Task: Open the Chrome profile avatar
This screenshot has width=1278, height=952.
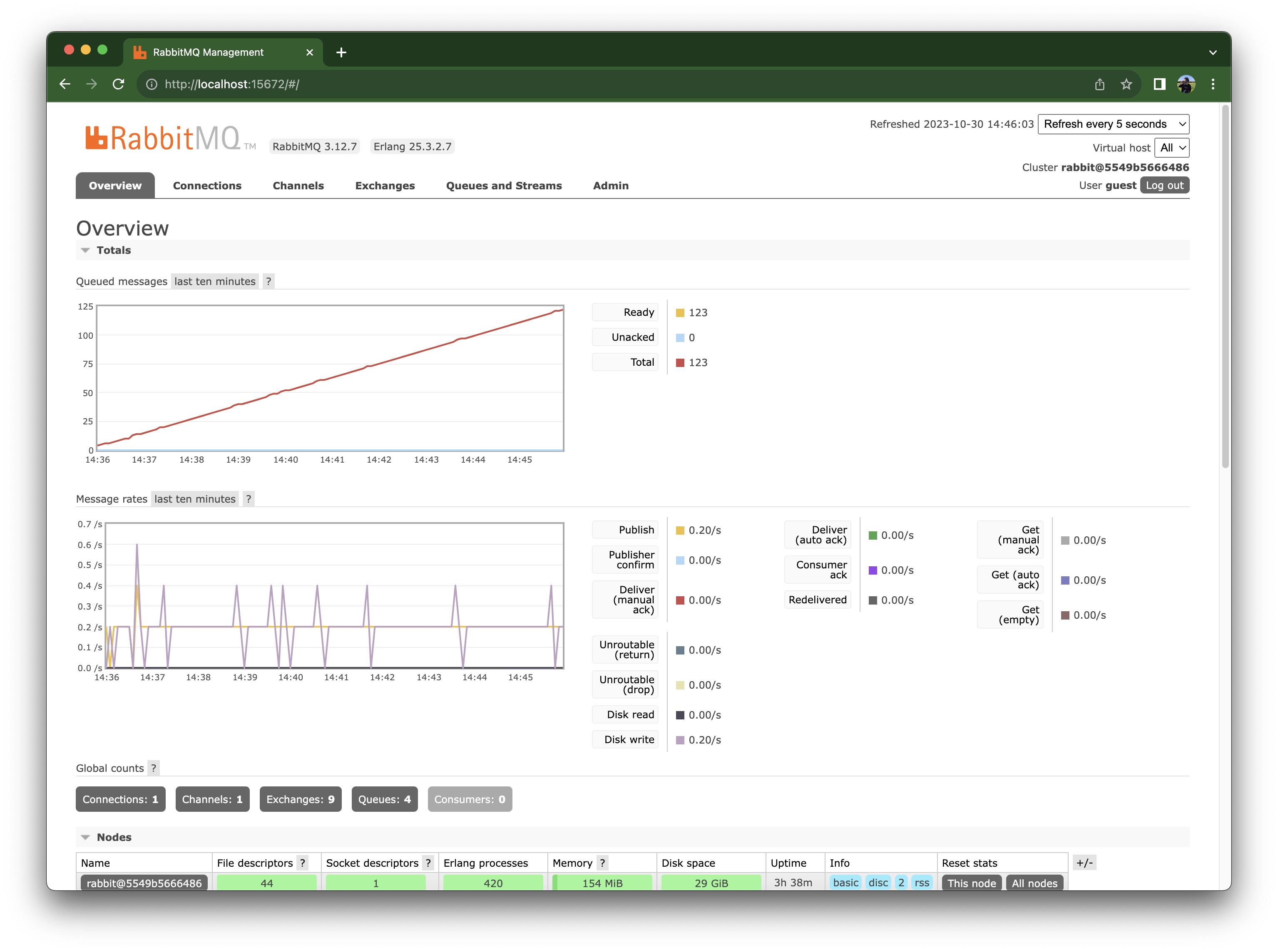Action: 1186,84
